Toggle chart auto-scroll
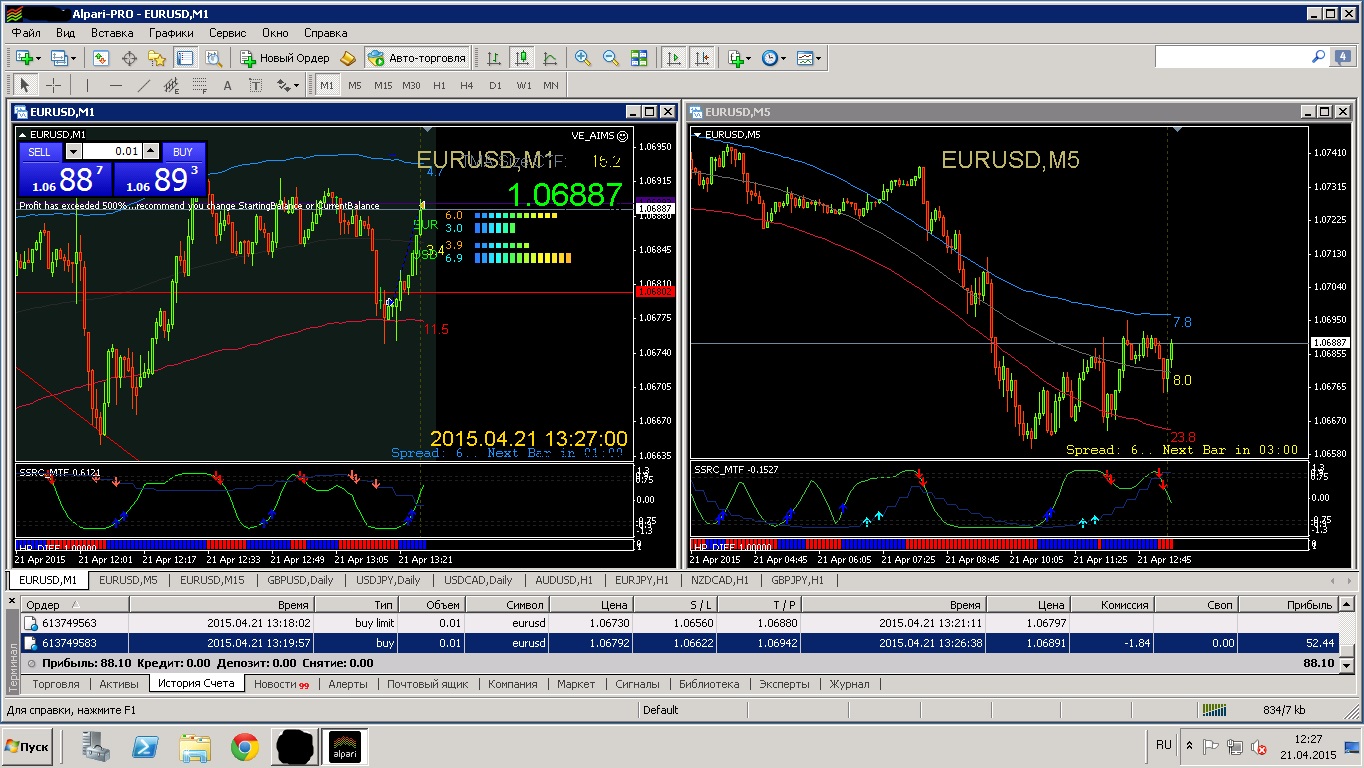Image resolution: width=1364 pixels, height=768 pixels. 675,58
